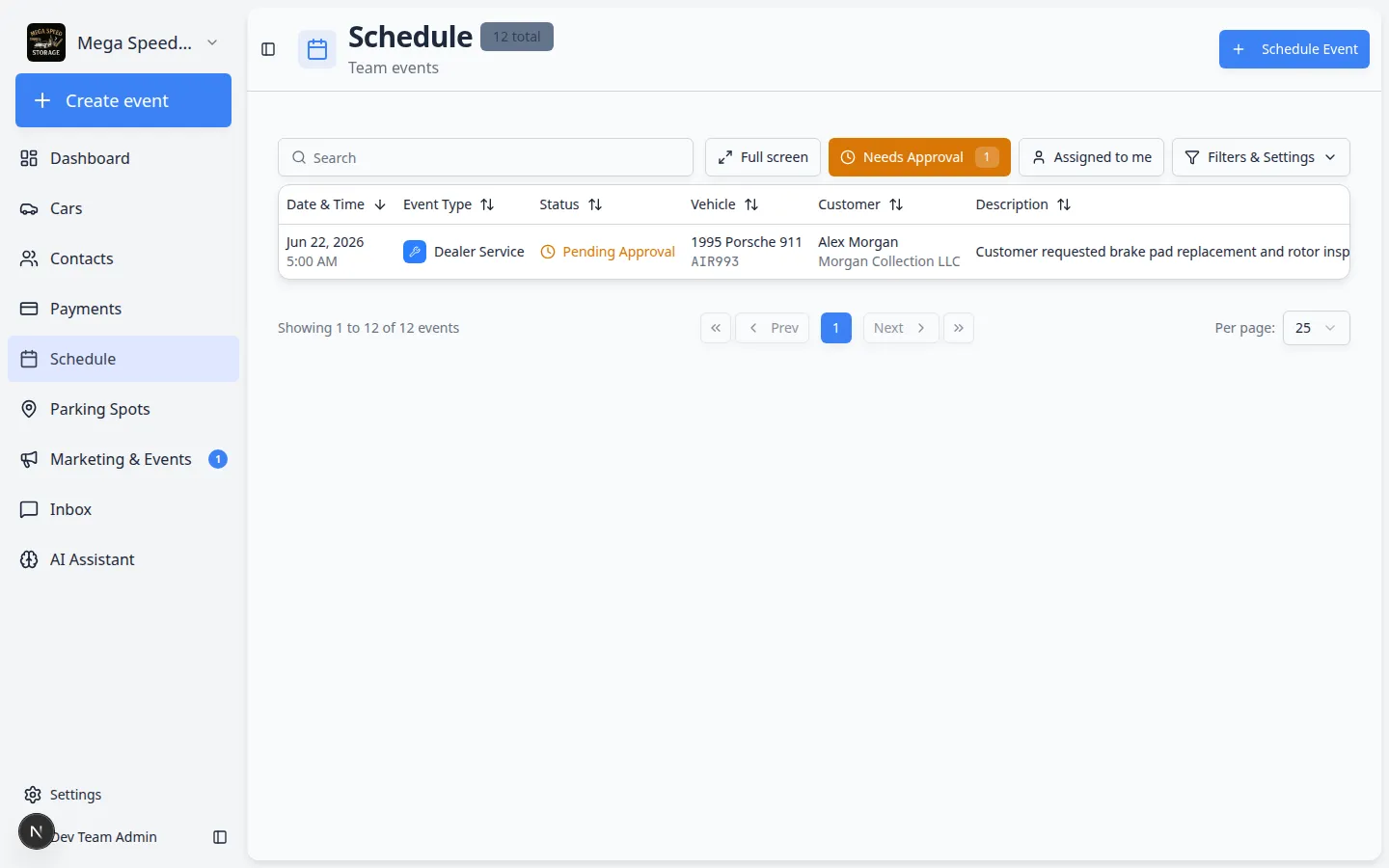Open Payments in the sidebar
1389x868 pixels.
(x=123, y=309)
